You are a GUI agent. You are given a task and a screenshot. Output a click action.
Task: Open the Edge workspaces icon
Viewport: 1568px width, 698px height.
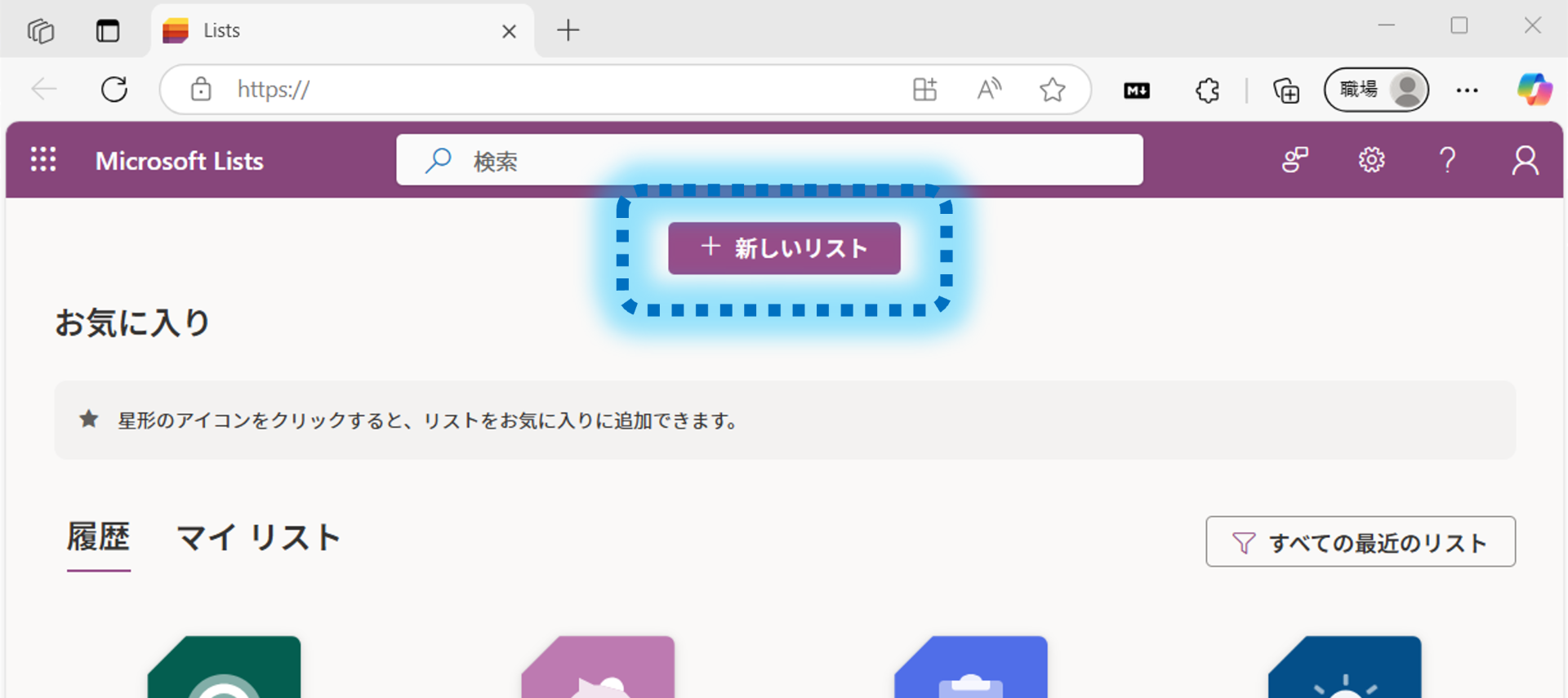coord(41,31)
